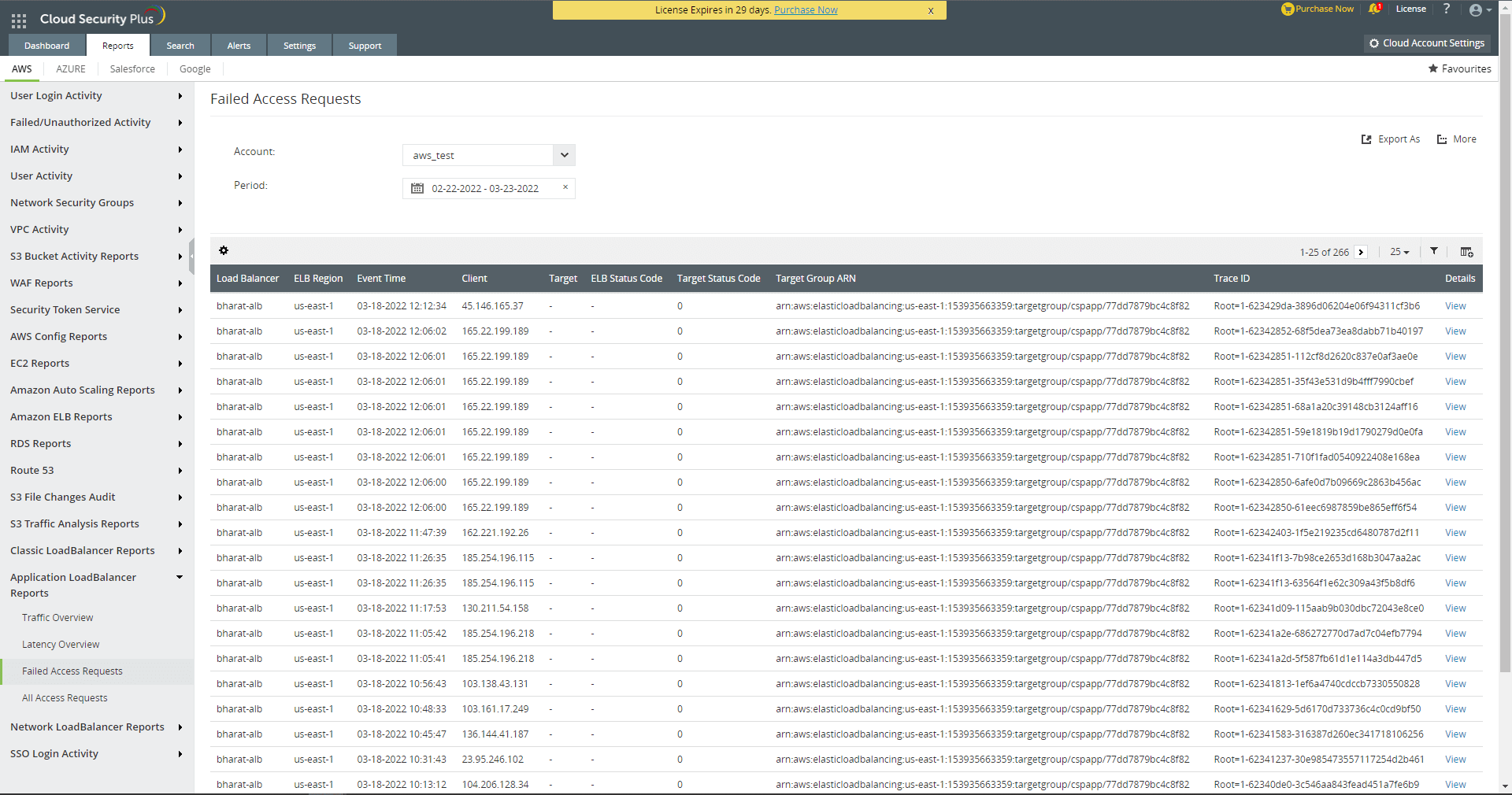Open SSO Login Activity menu item
The width and height of the screenshot is (1512, 795).
(x=97, y=753)
